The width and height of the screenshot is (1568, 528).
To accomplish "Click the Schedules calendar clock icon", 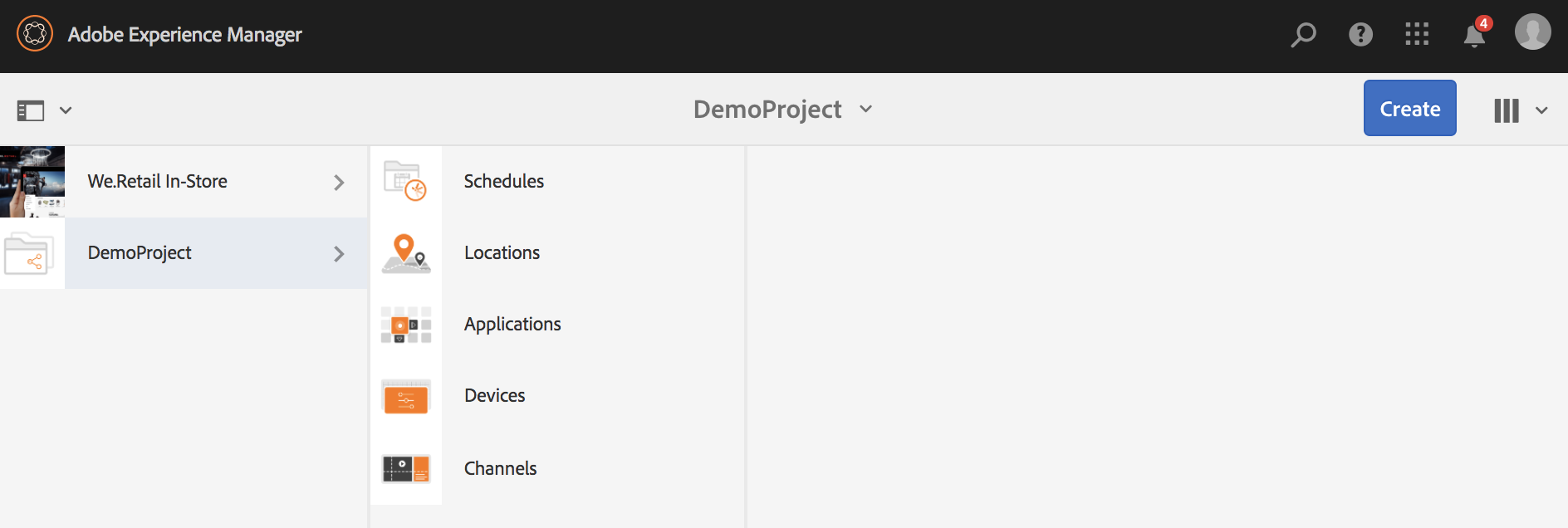I will pyautogui.click(x=405, y=181).
